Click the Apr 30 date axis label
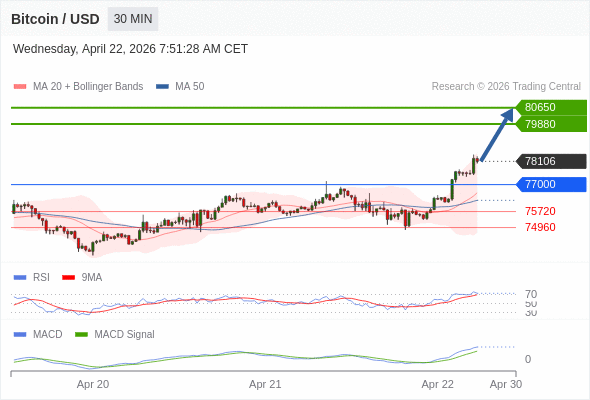 (506, 384)
